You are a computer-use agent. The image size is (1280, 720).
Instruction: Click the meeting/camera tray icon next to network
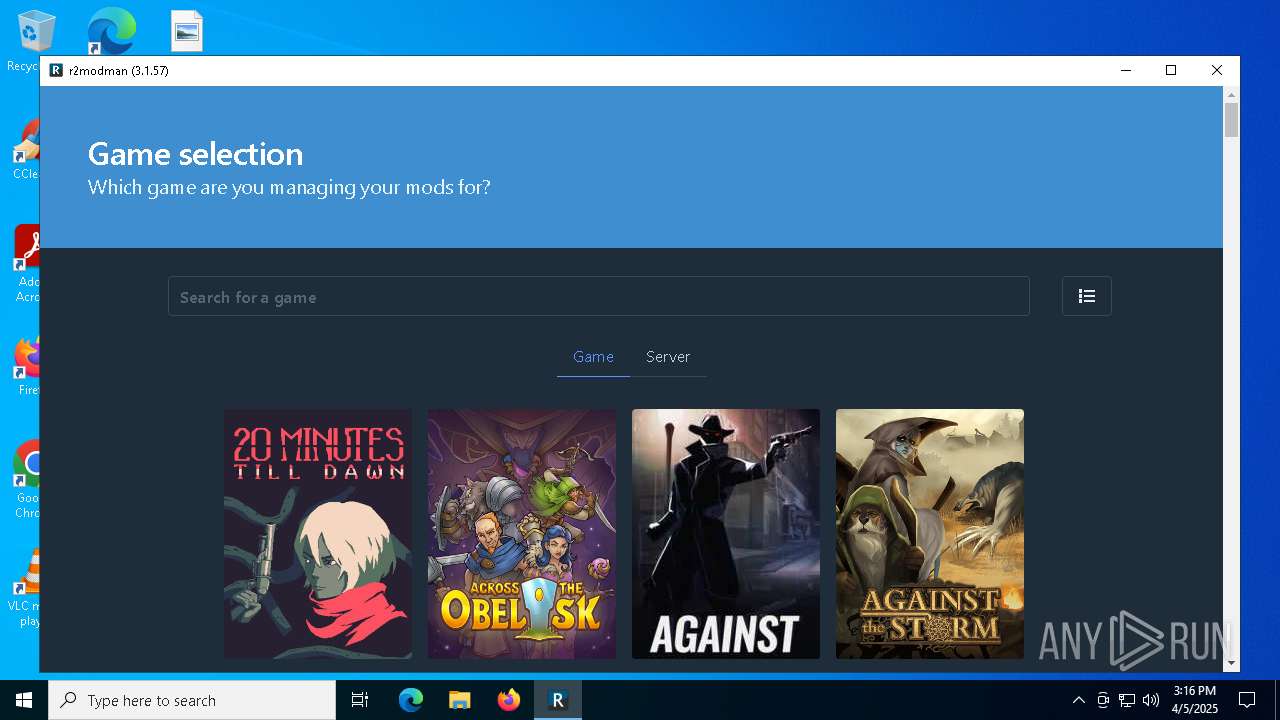click(x=1103, y=700)
